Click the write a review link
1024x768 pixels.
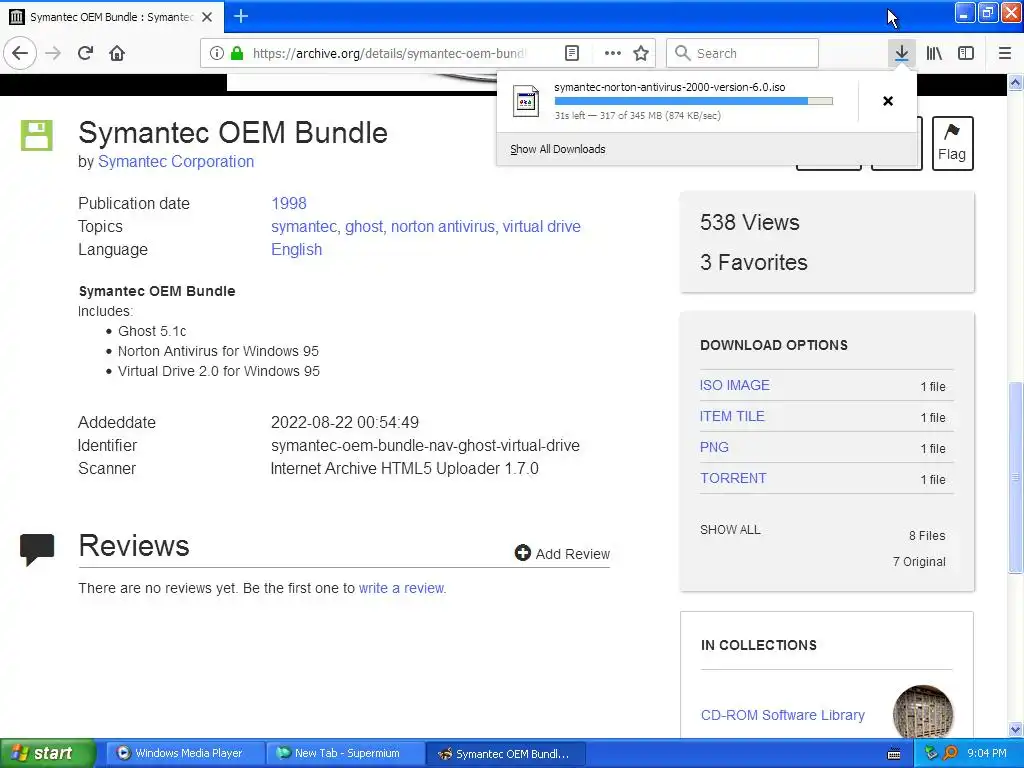coord(402,588)
